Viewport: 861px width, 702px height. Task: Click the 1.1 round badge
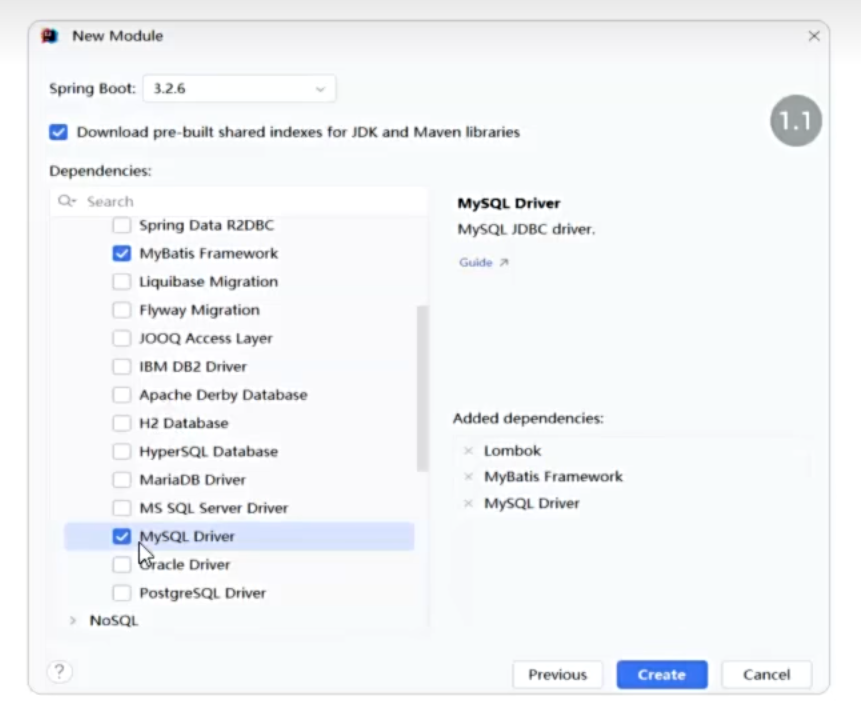click(x=795, y=122)
